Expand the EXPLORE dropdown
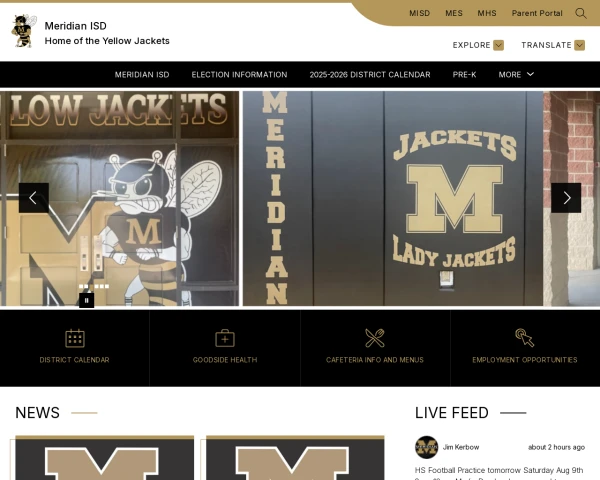 pyautogui.click(x=478, y=45)
